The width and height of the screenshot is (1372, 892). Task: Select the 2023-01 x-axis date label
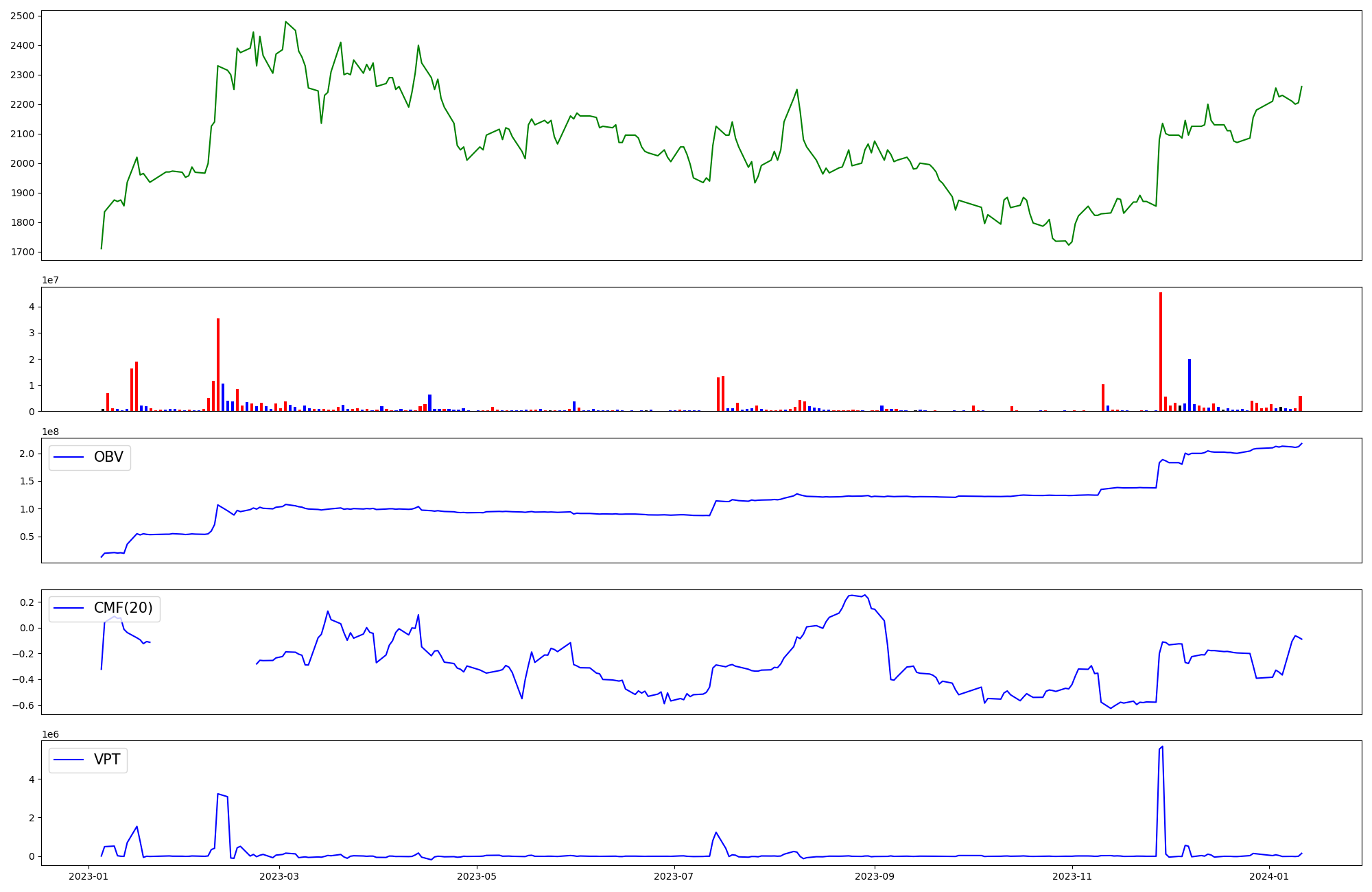coord(89,876)
